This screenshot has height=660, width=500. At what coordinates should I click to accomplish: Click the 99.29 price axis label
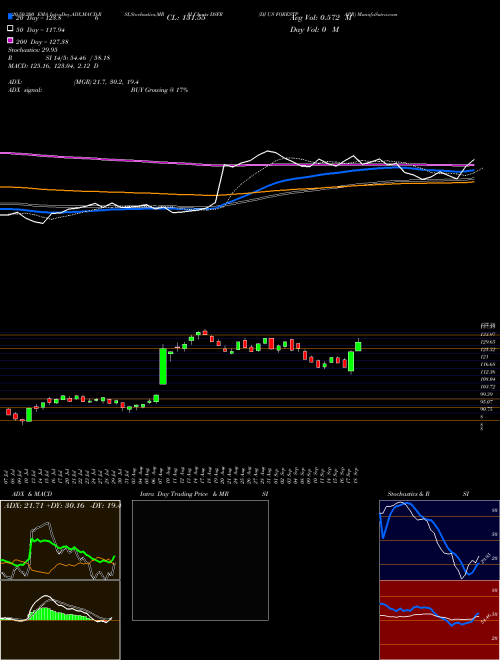coord(488,394)
